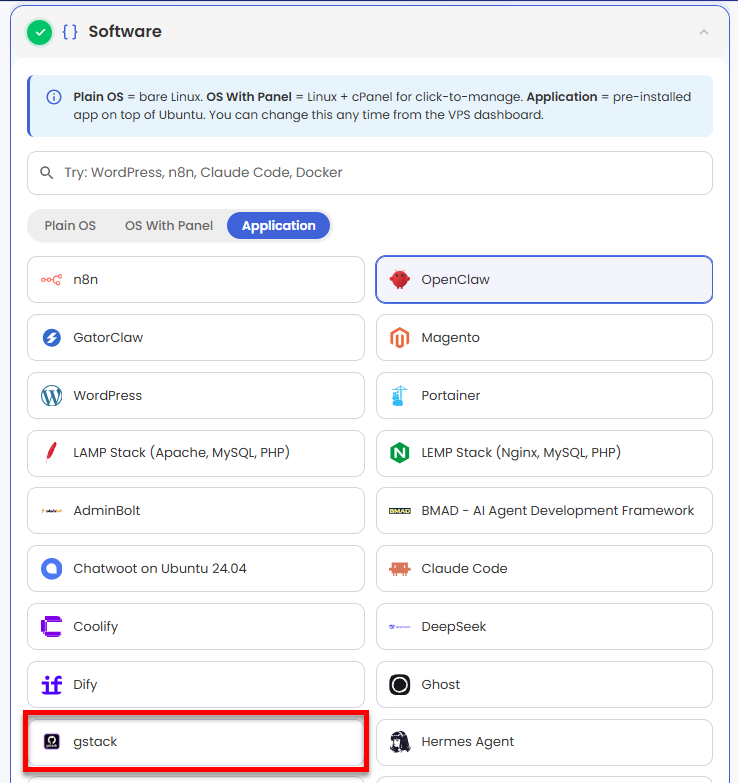Click the GatorClaw lightning icon
The height and width of the screenshot is (783, 738).
(x=51, y=338)
